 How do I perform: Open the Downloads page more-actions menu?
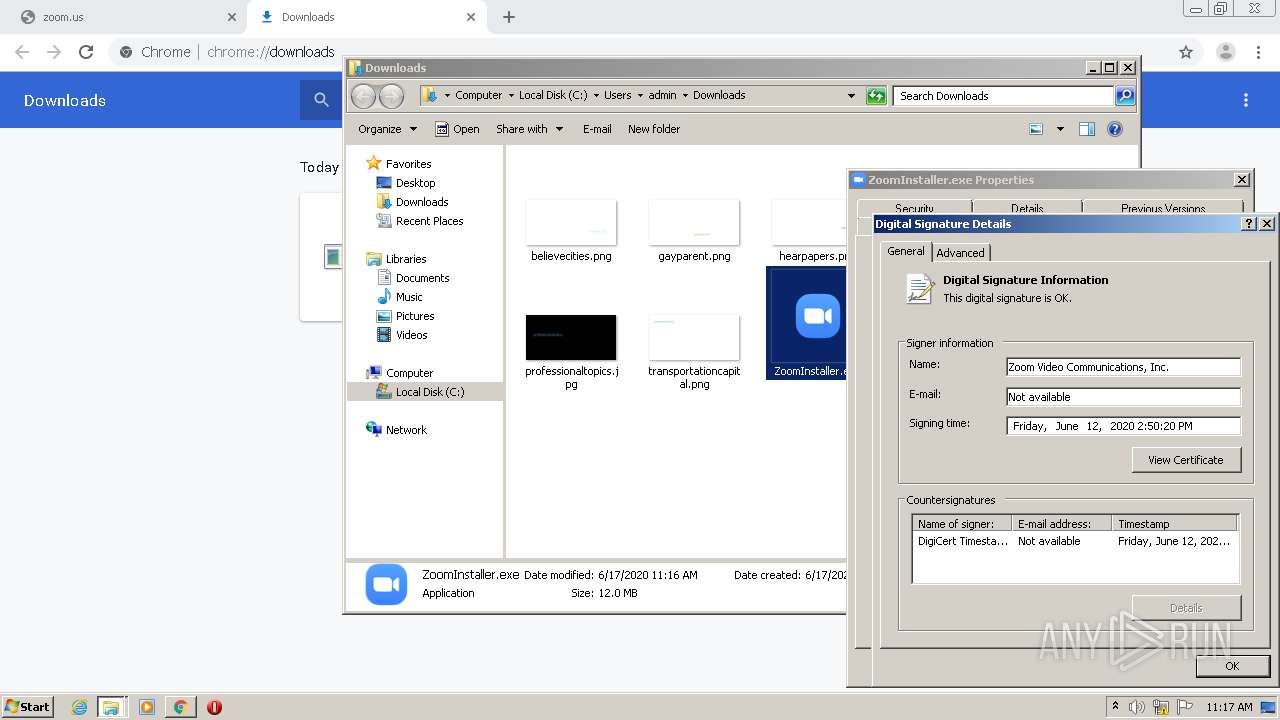pos(1246,100)
